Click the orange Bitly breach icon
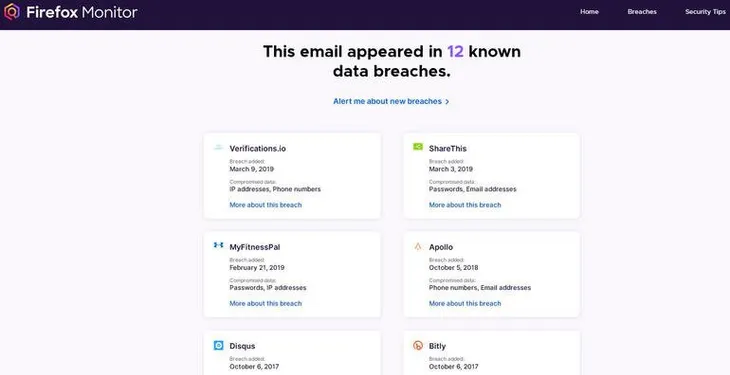 [418, 345]
